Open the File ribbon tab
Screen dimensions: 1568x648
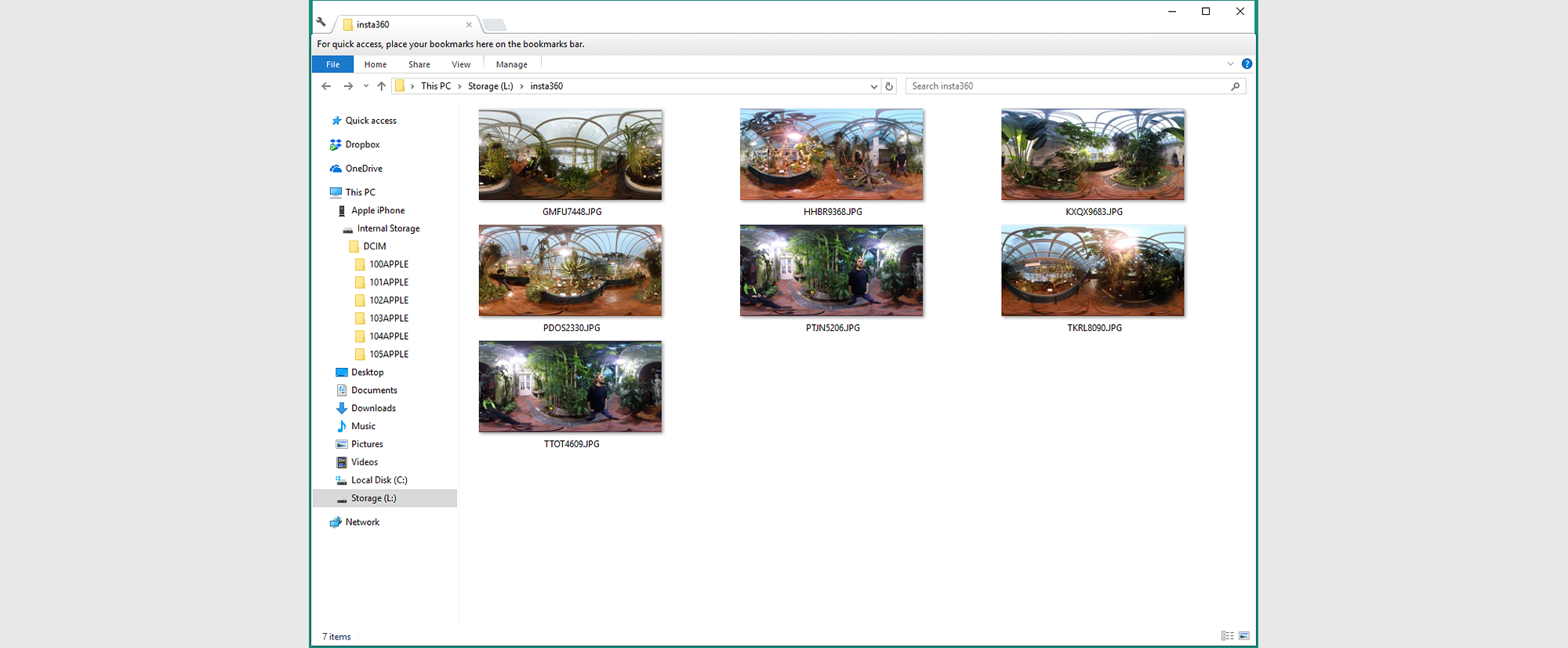(x=332, y=64)
